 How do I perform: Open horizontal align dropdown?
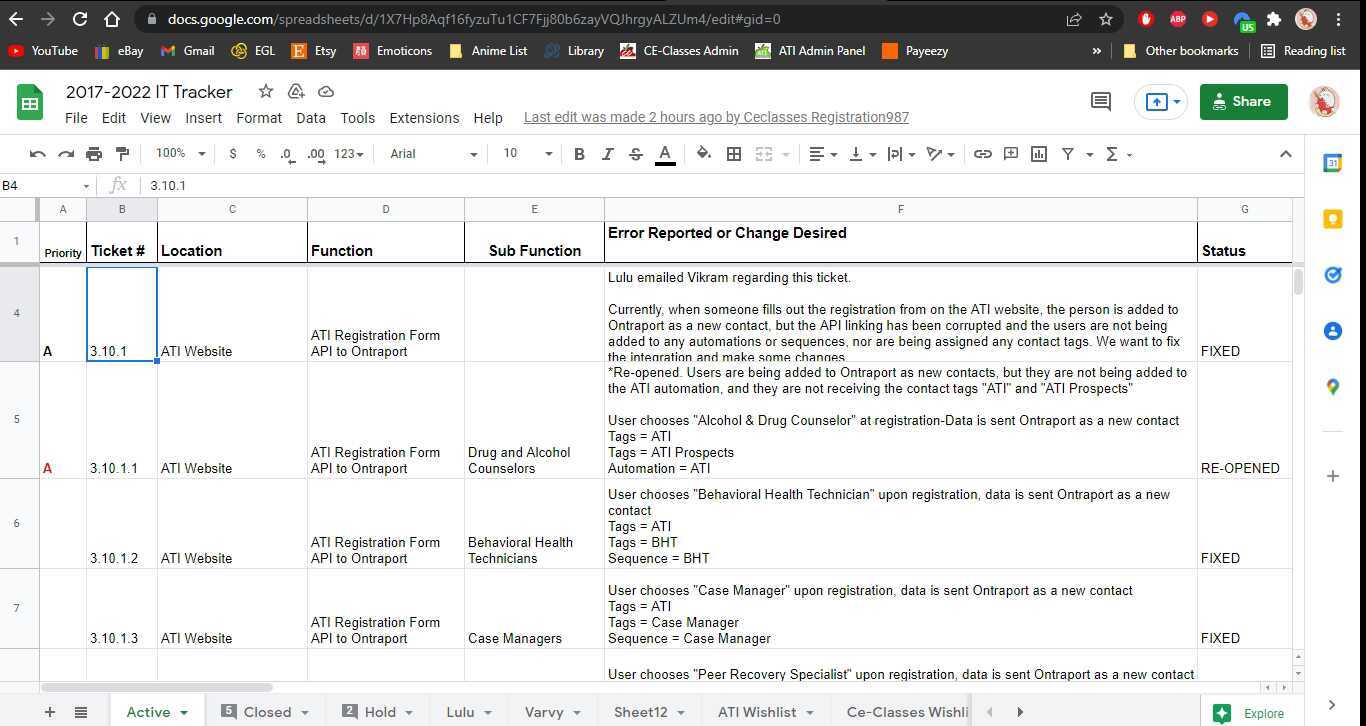(823, 154)
